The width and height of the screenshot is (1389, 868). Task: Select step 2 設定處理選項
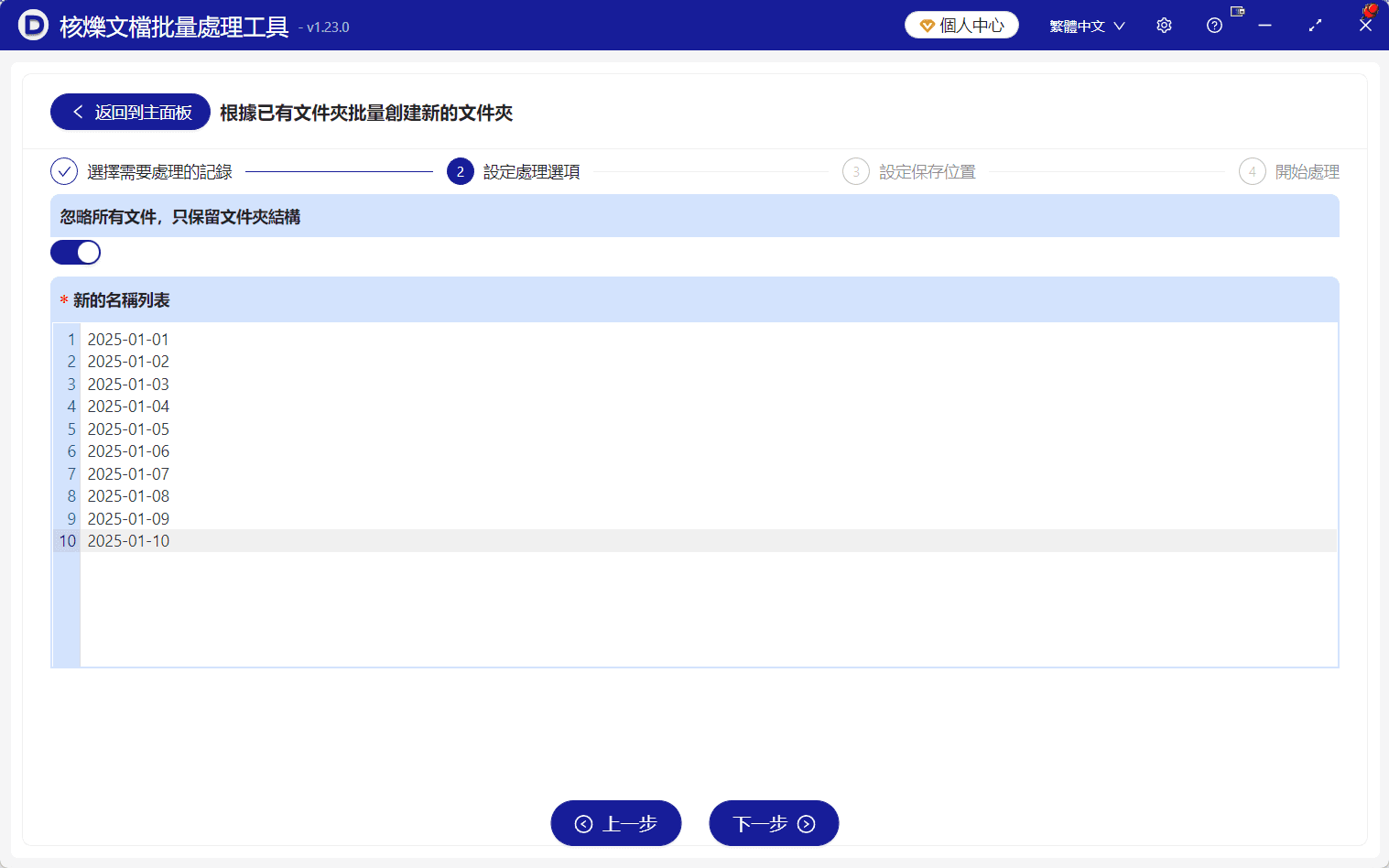(513, 171)
